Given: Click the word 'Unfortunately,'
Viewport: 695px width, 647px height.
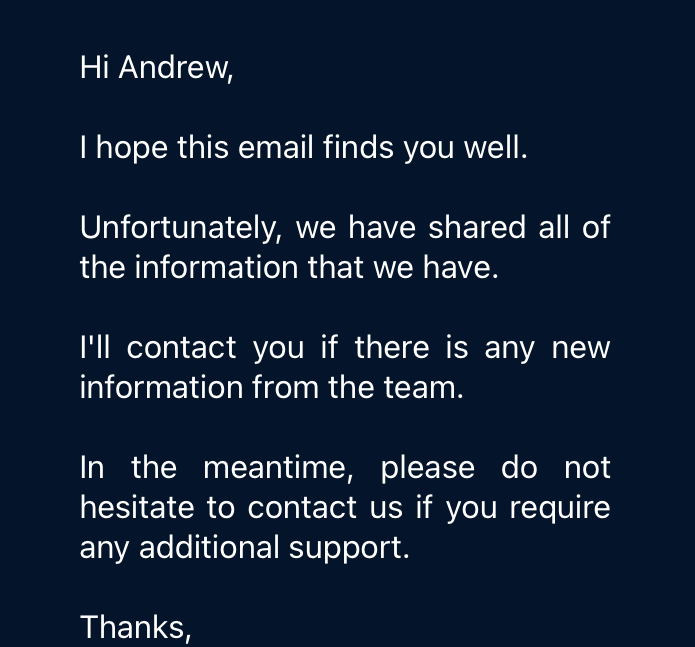Looking at the screenshot, I should click(180, 229).
